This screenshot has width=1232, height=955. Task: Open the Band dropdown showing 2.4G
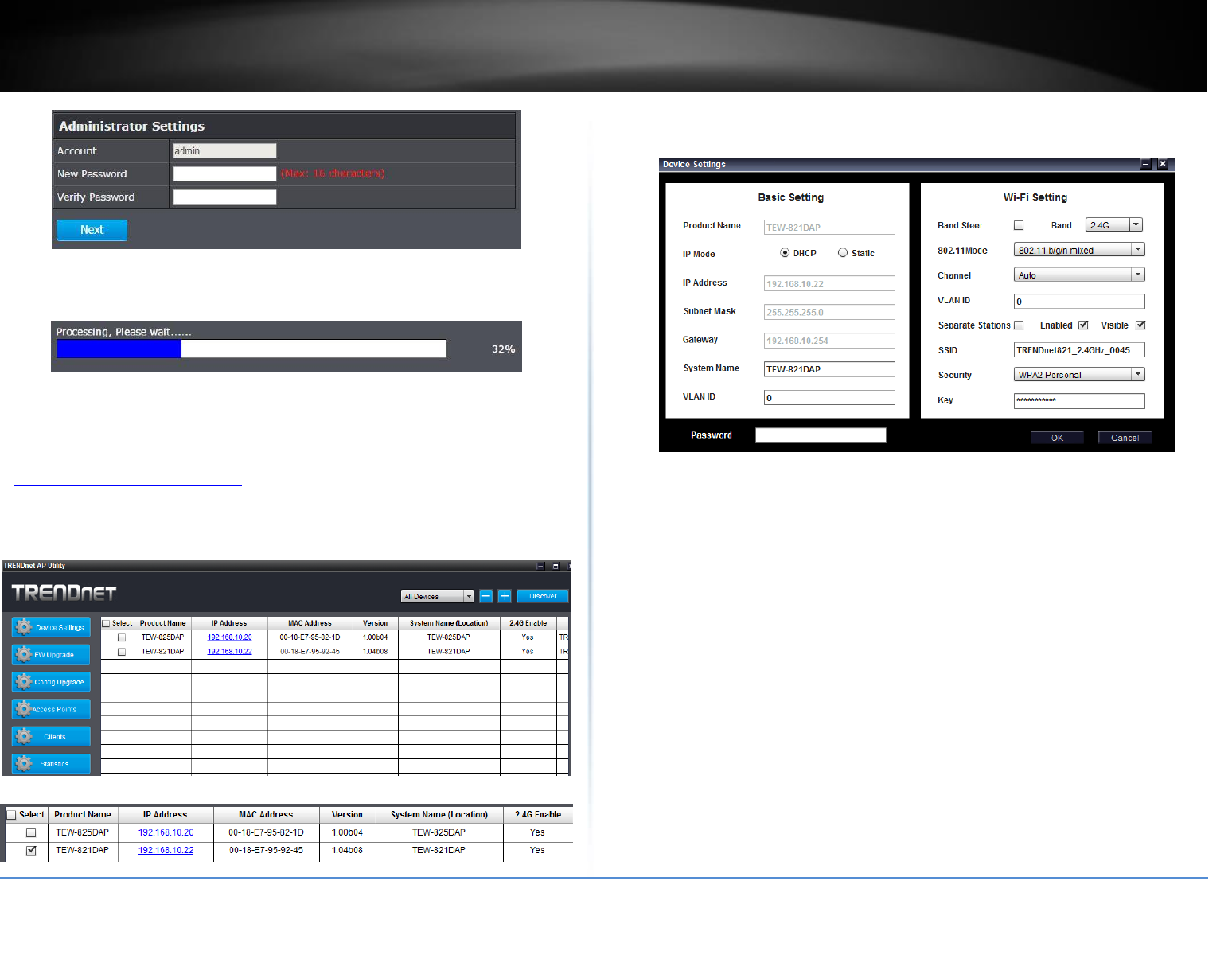[x=1114, y=225]
